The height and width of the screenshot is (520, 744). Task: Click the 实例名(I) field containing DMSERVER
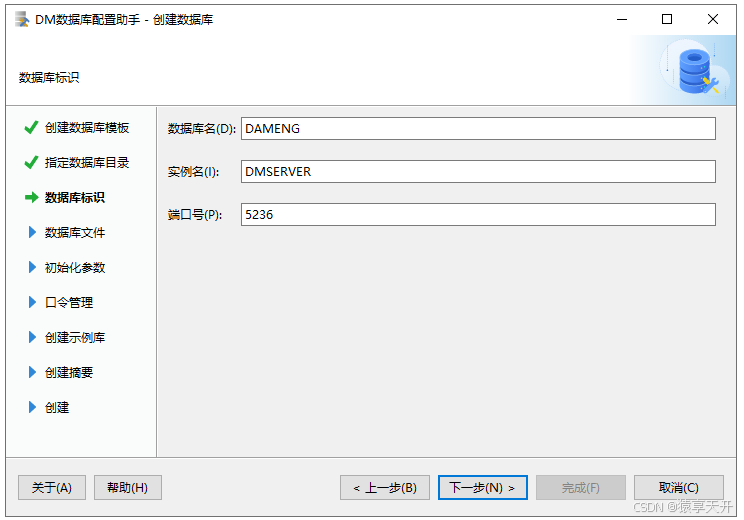point(478,171)
